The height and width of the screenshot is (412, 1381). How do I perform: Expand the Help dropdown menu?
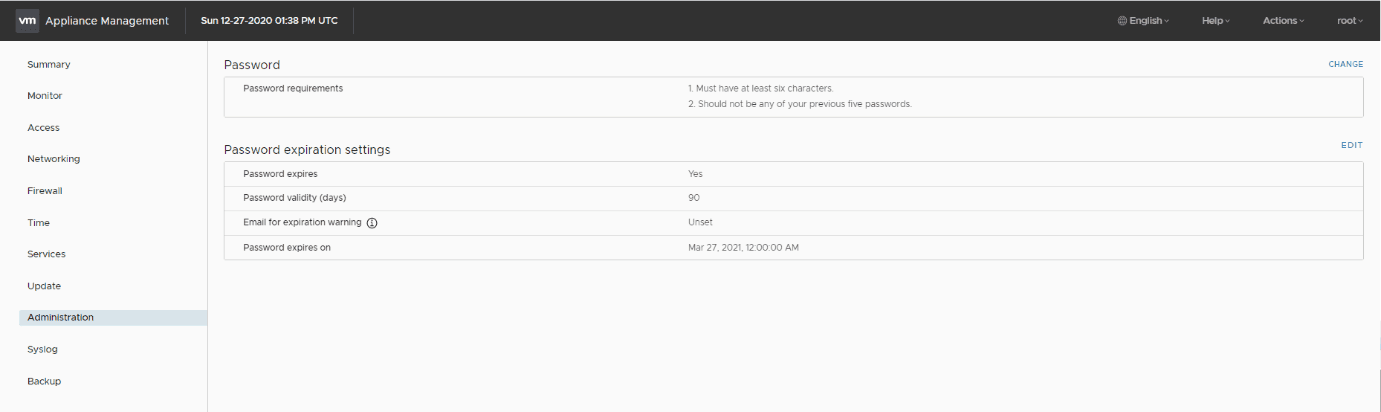(x=1215, y=21)
